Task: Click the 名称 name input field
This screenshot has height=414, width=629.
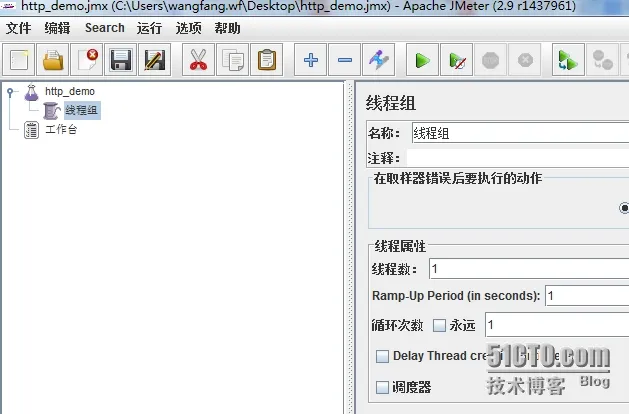Action: 520,133
